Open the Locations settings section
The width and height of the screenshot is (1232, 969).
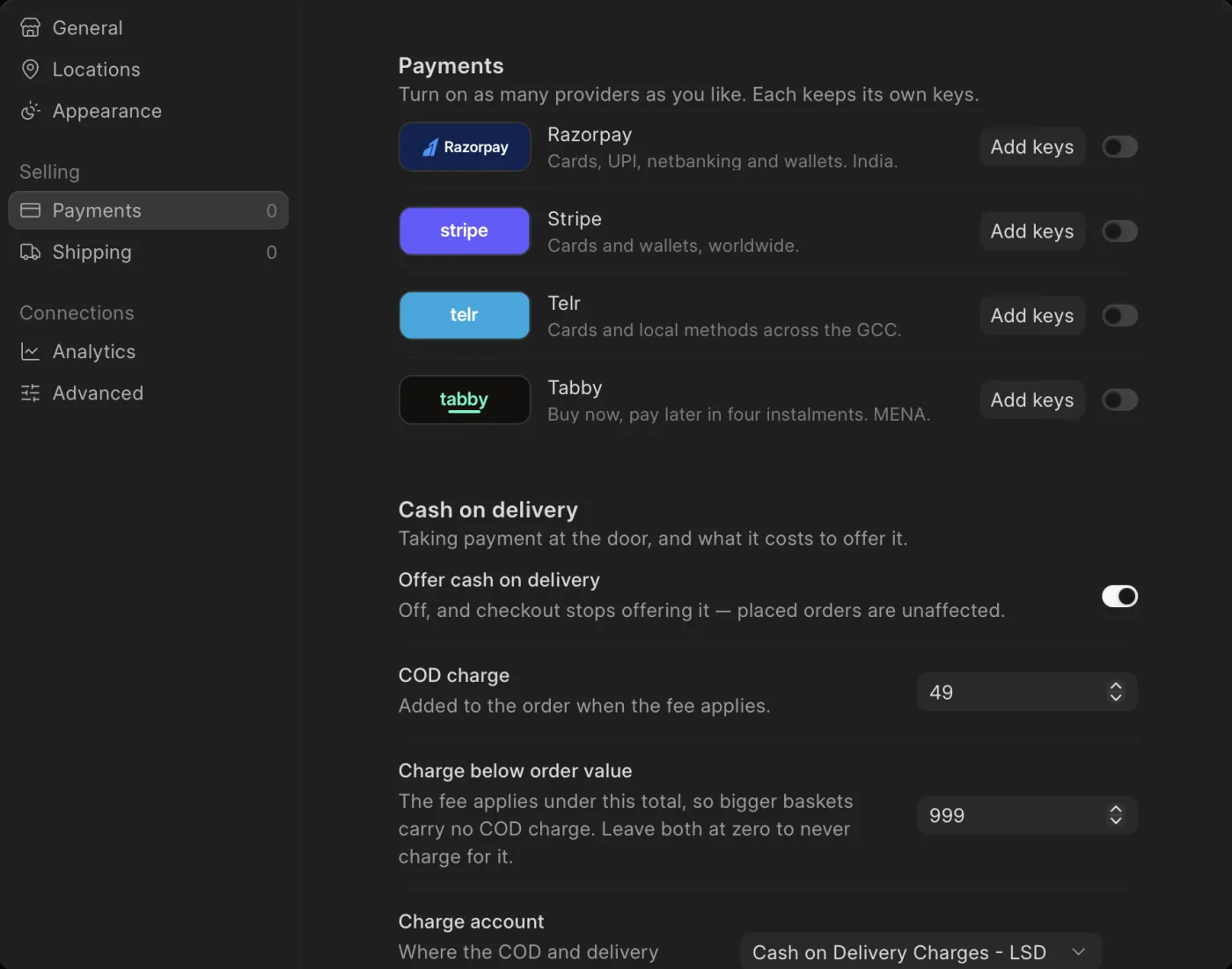pyautogui.click(x=148, y=70)
